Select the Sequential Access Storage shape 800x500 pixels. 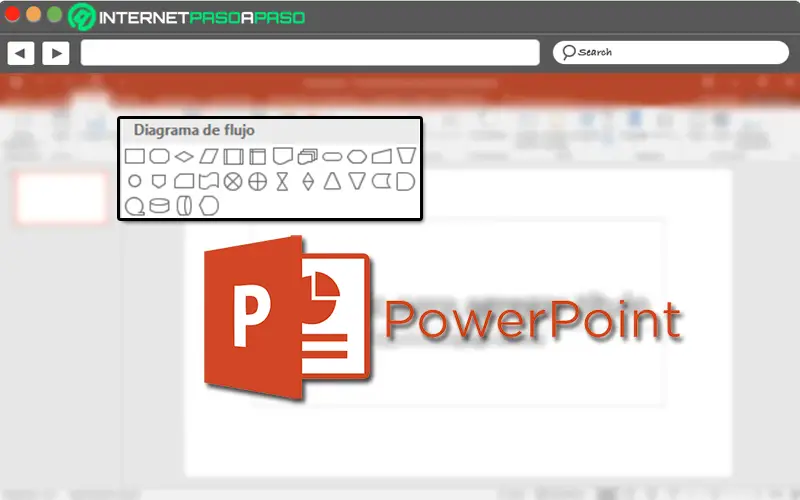[135, 206]
